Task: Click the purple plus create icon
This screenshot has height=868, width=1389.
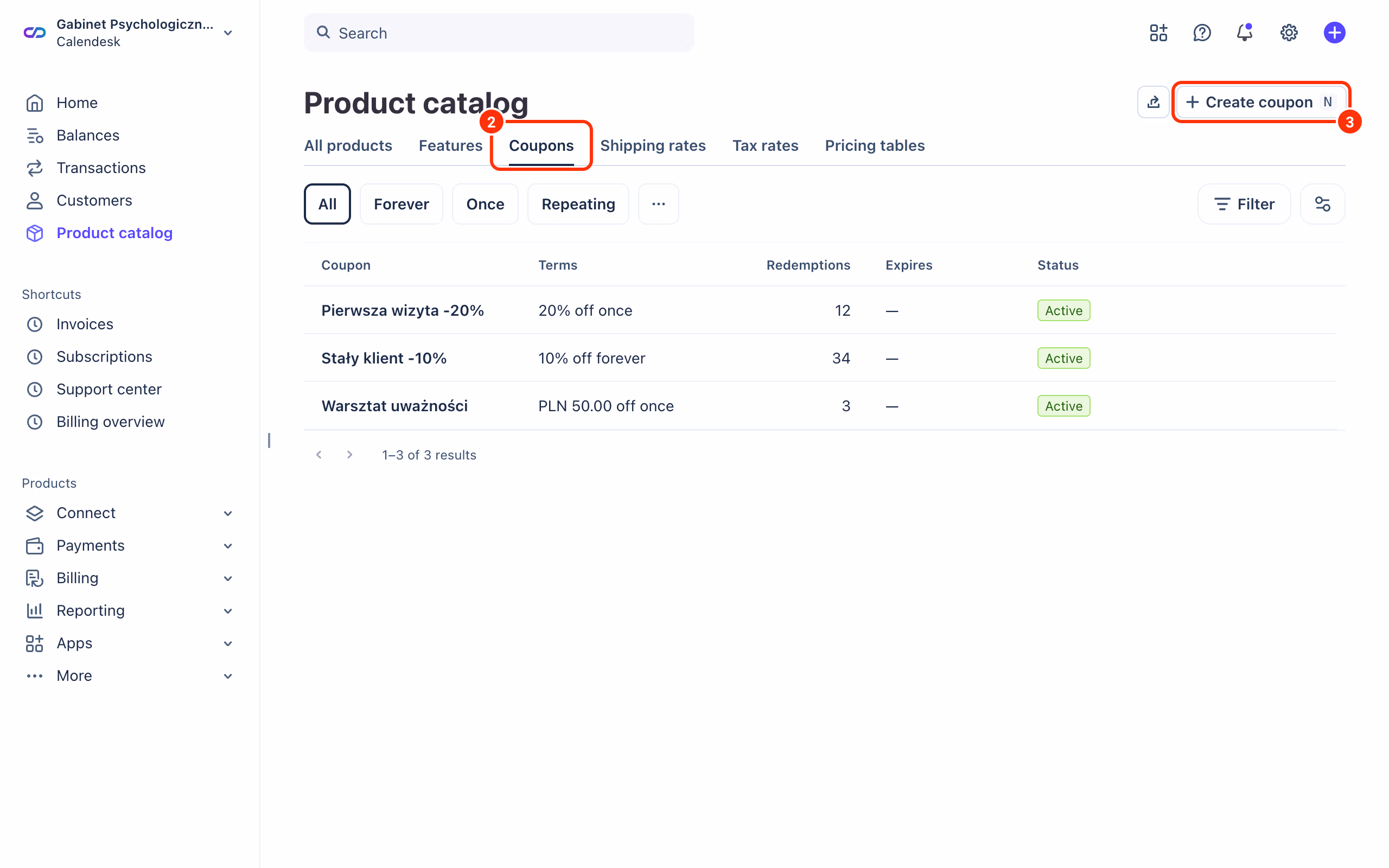Action: (x=1335, y=33)
